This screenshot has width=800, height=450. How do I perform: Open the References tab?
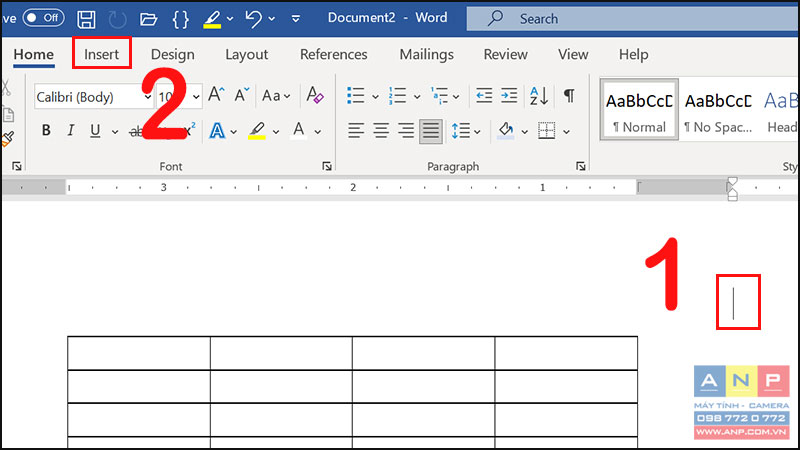[334, 55]
